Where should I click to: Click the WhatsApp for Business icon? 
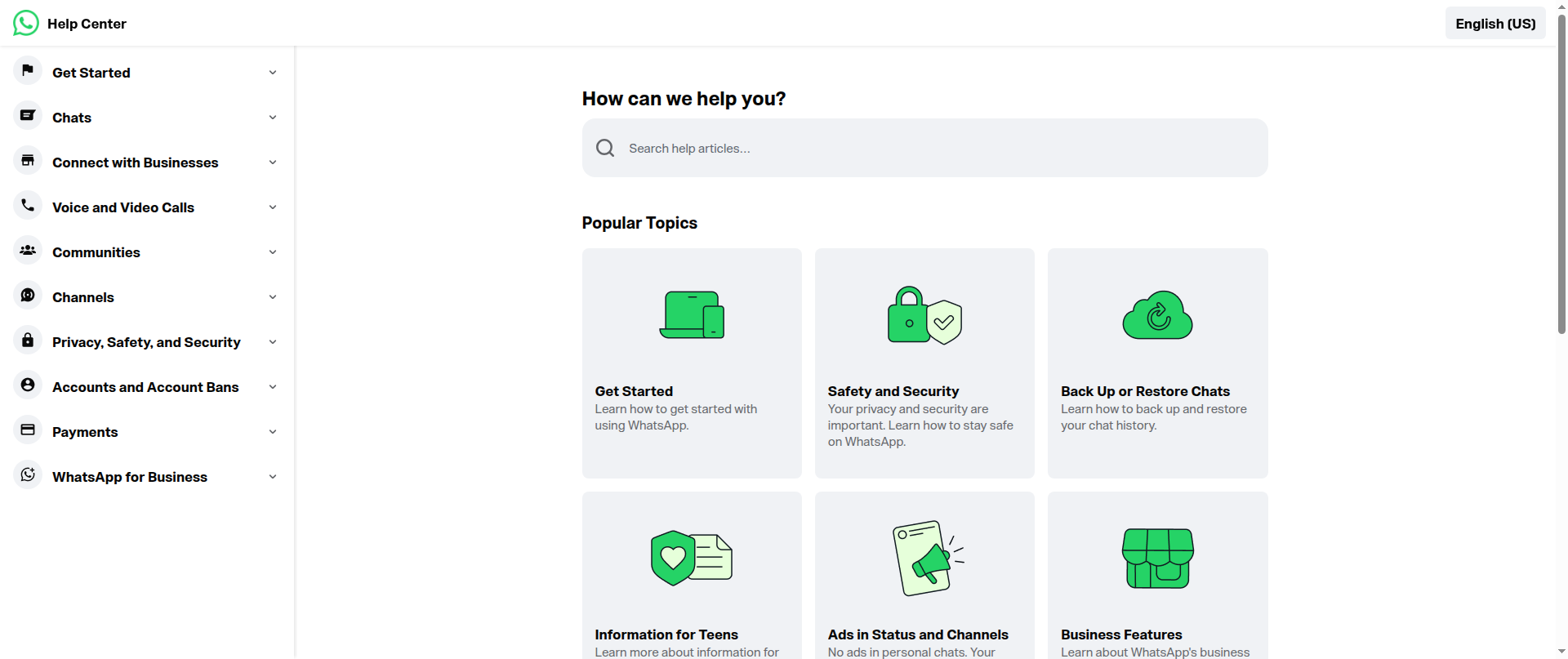[x=28, y=475]
